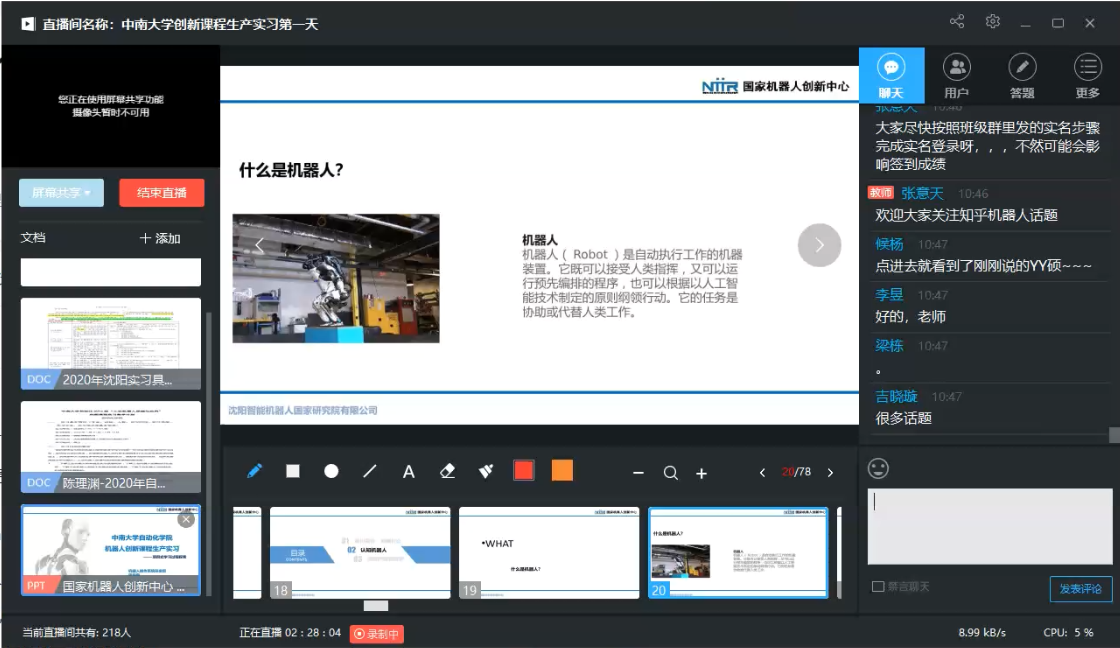Toggle the 禁言聊天 checkbox
The image size is (1120, 648).
click(878, 587)
